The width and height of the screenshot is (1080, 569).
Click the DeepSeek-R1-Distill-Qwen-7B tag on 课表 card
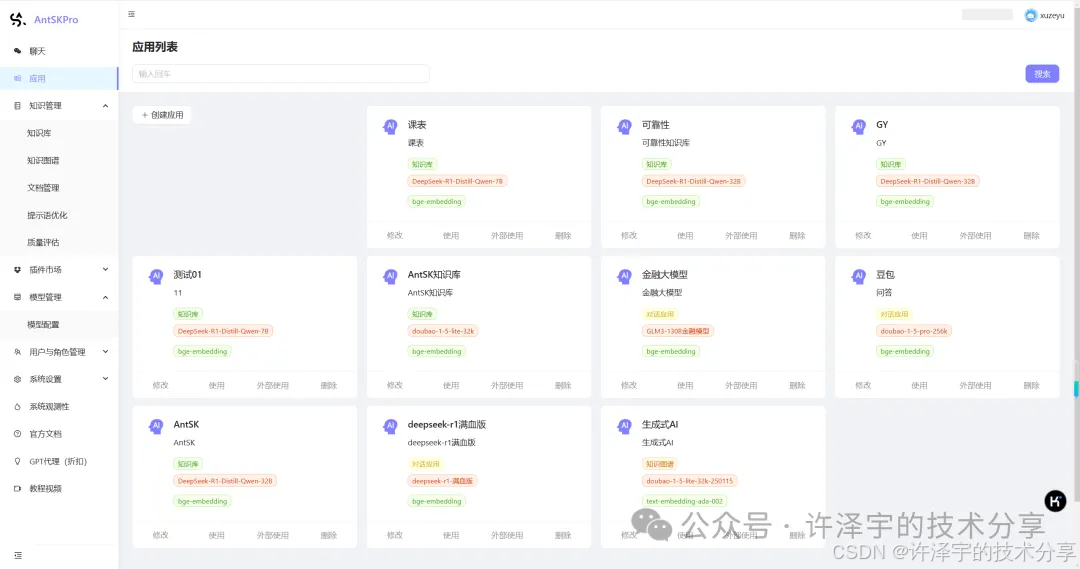click(457, 181)
